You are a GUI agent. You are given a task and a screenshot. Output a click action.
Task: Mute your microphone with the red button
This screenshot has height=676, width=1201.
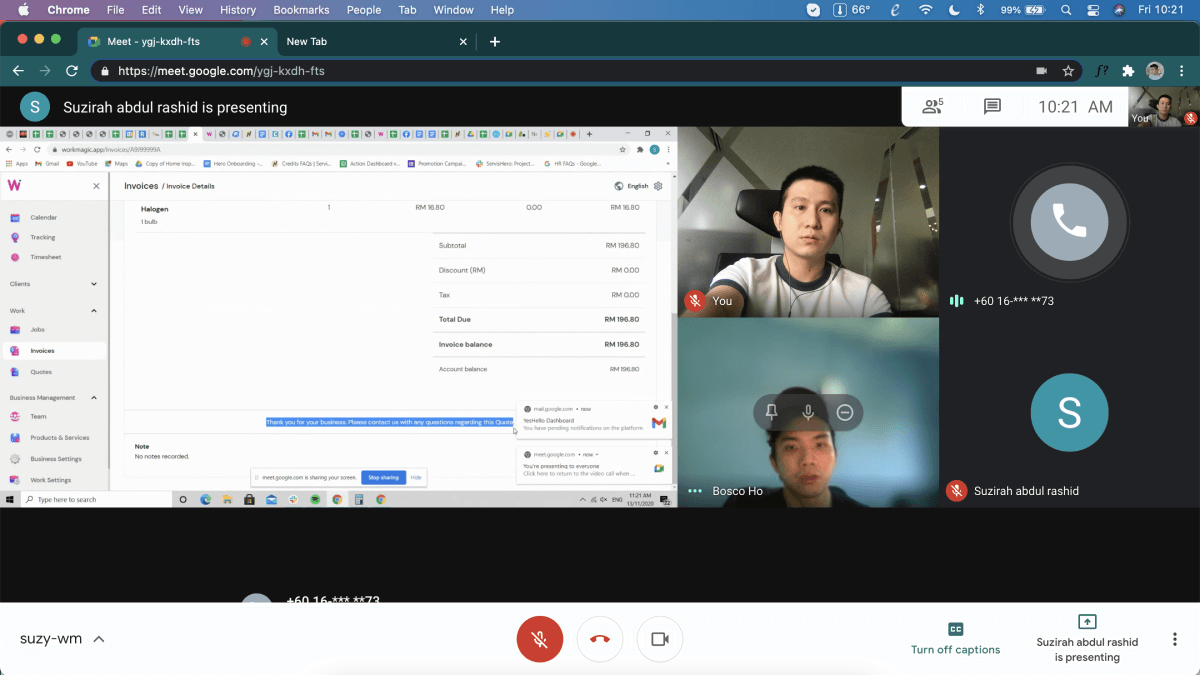(540, 639)
